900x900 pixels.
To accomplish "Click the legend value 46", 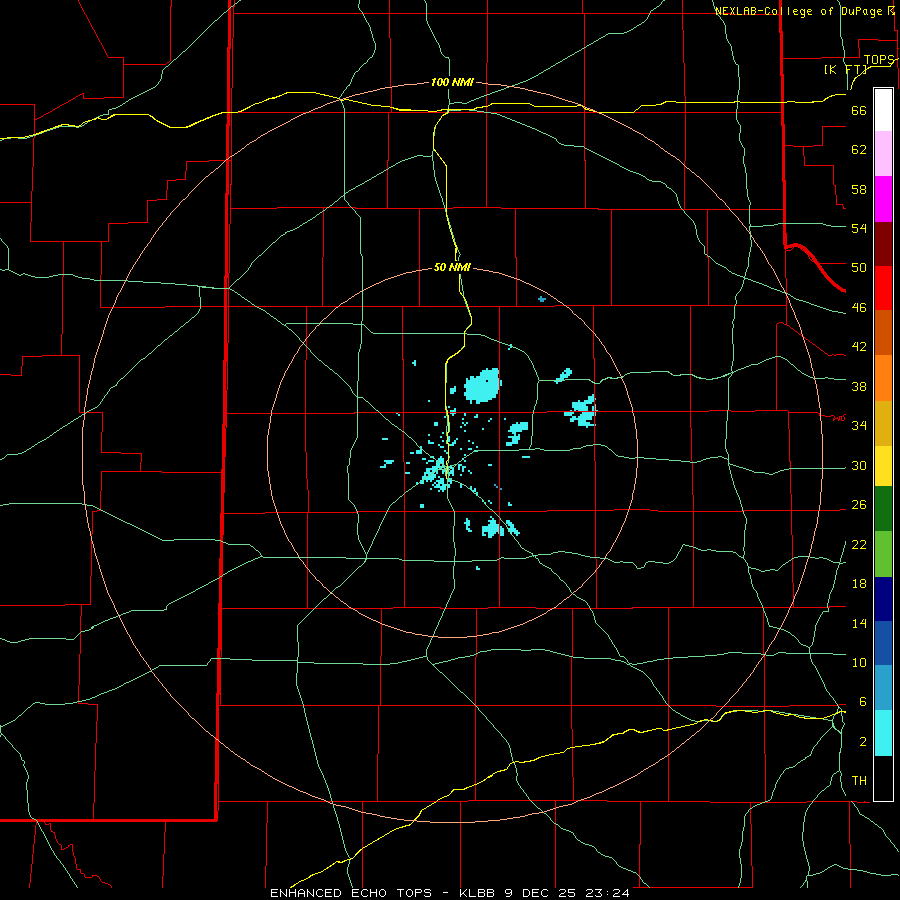I will (x=859, y=308).
